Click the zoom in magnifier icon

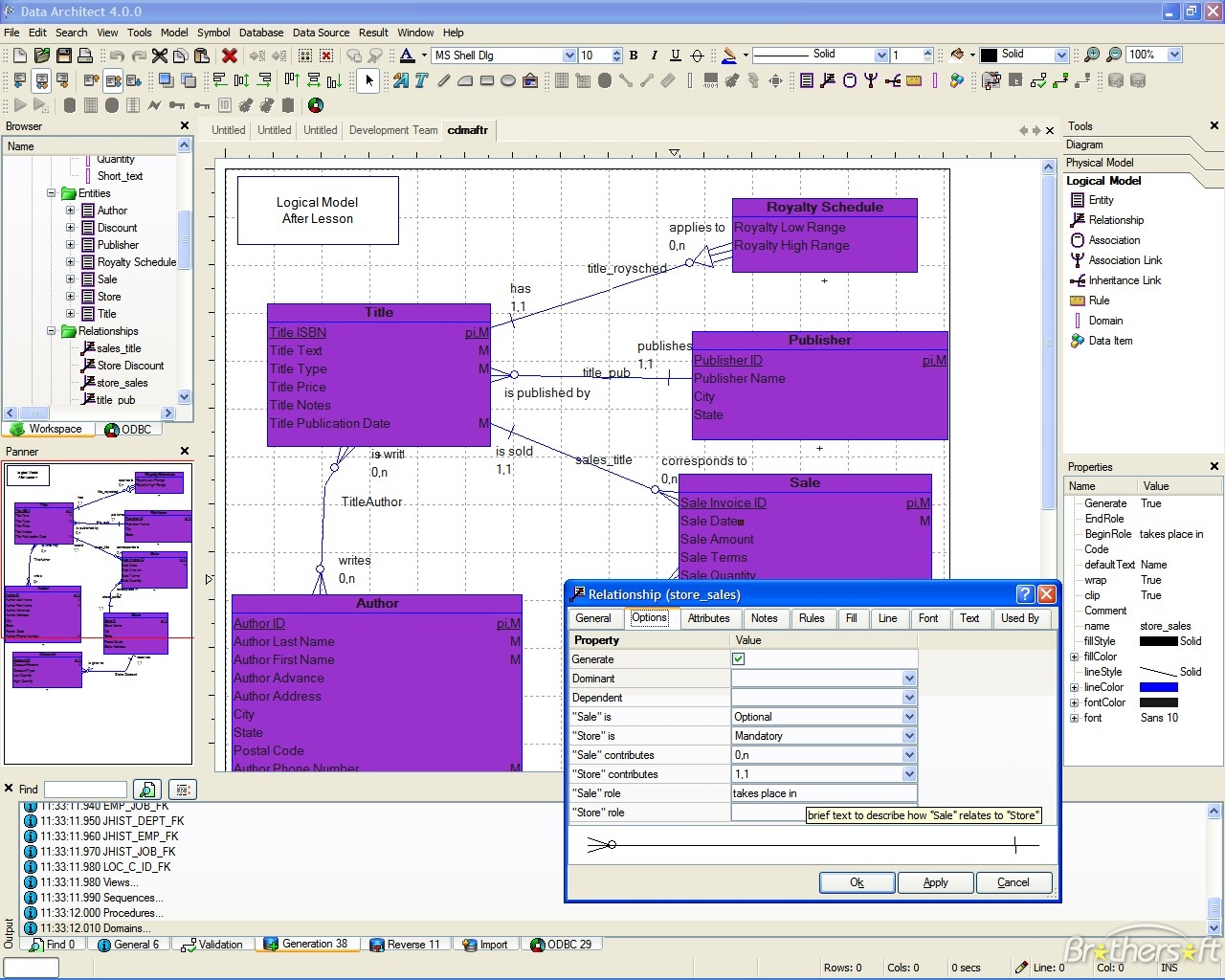pos(1091,56)
